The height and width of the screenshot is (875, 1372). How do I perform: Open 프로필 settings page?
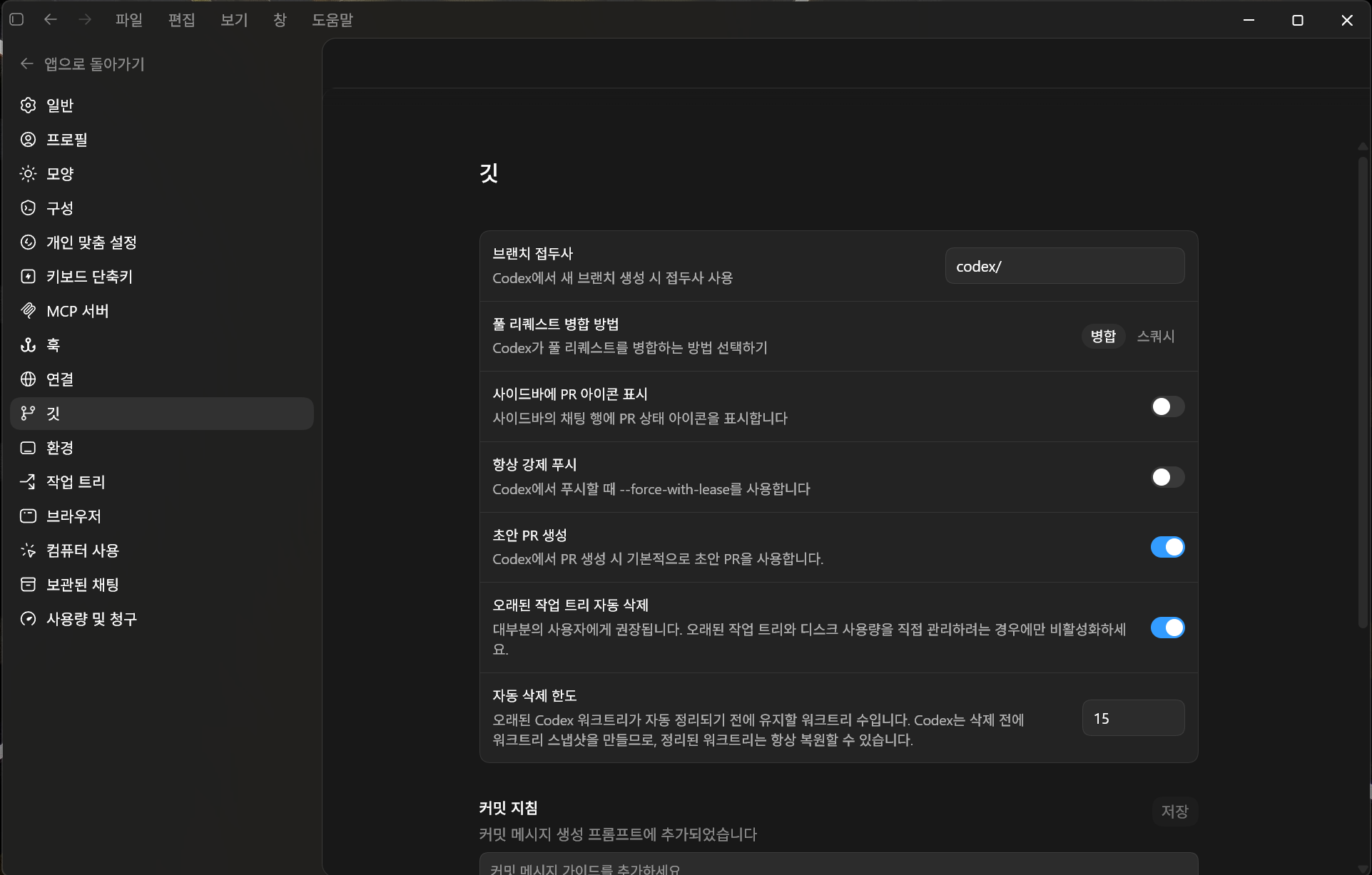(162, 140)
